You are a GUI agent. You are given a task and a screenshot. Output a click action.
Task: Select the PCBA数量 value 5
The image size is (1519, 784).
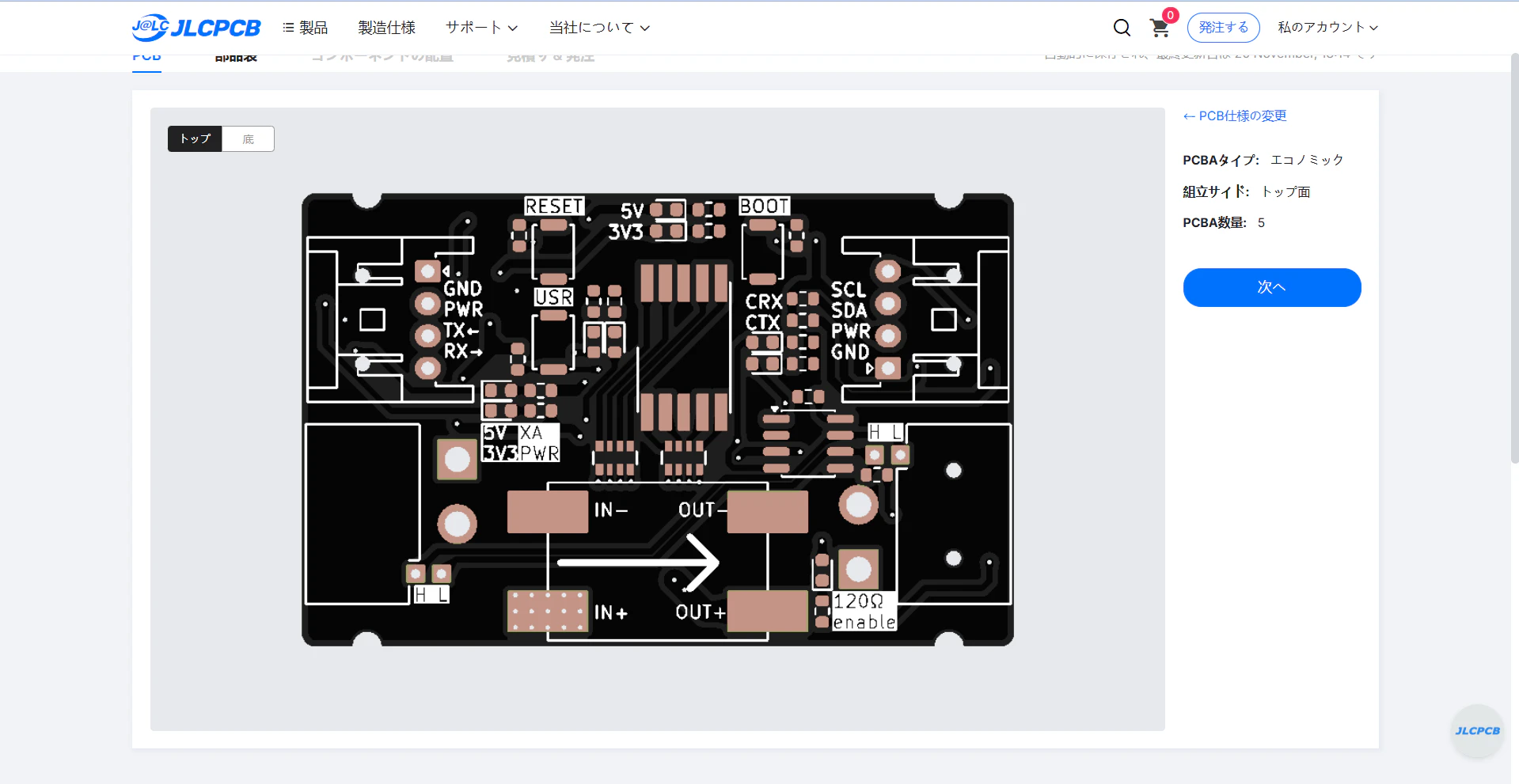pos(1261,223)
